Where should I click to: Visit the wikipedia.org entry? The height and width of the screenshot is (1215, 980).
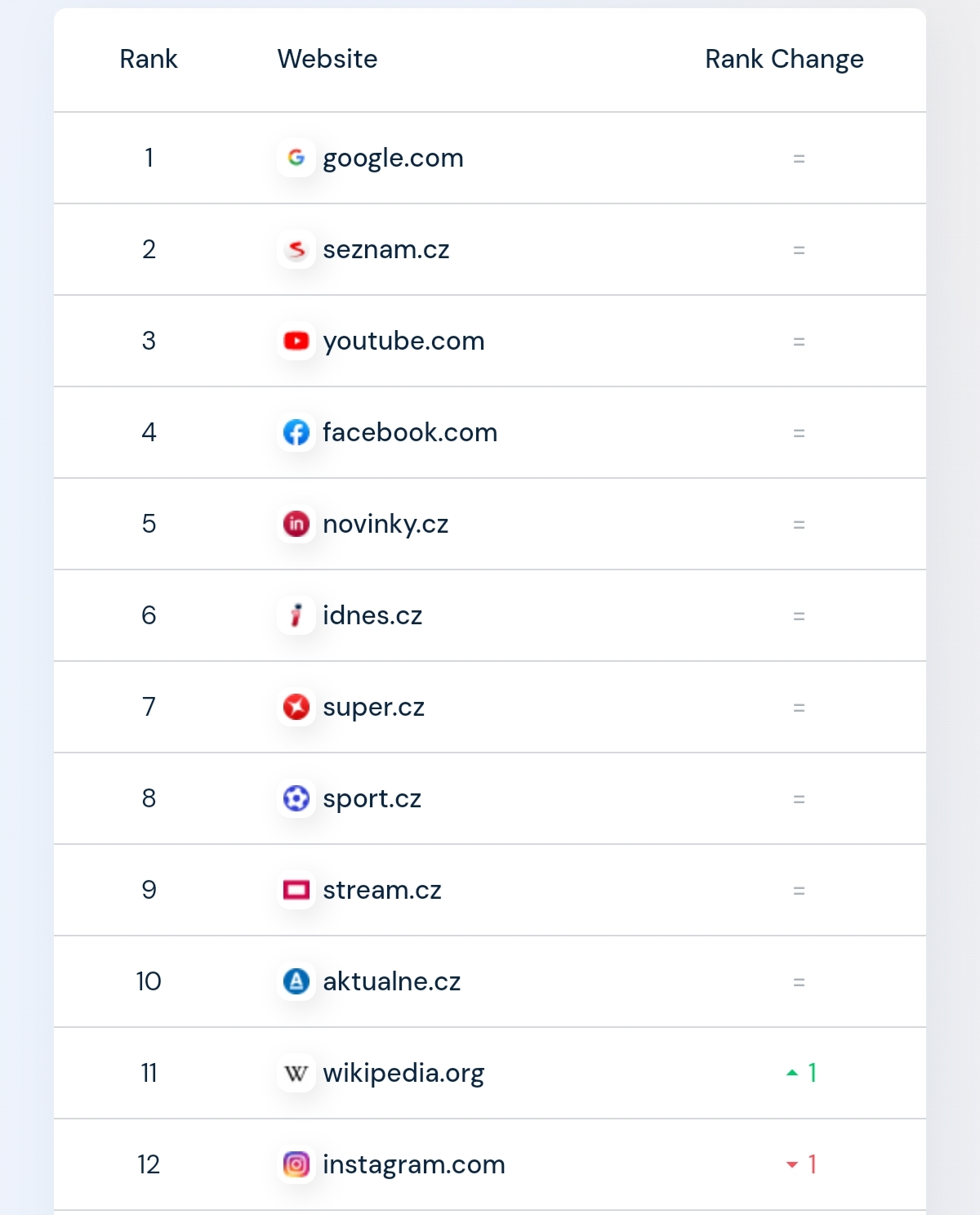coord(403,1074)
